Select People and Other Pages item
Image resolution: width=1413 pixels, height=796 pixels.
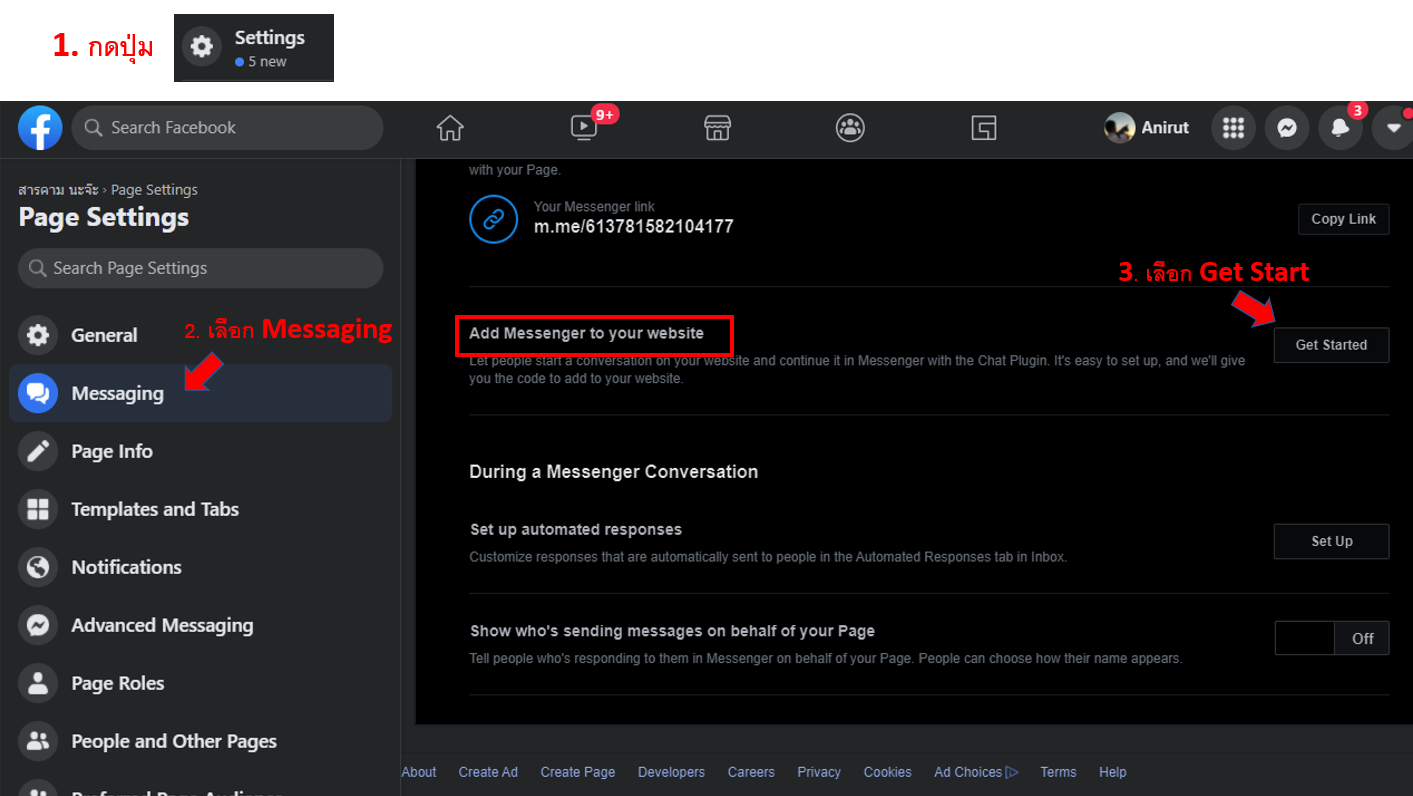(x=200, y=741)
